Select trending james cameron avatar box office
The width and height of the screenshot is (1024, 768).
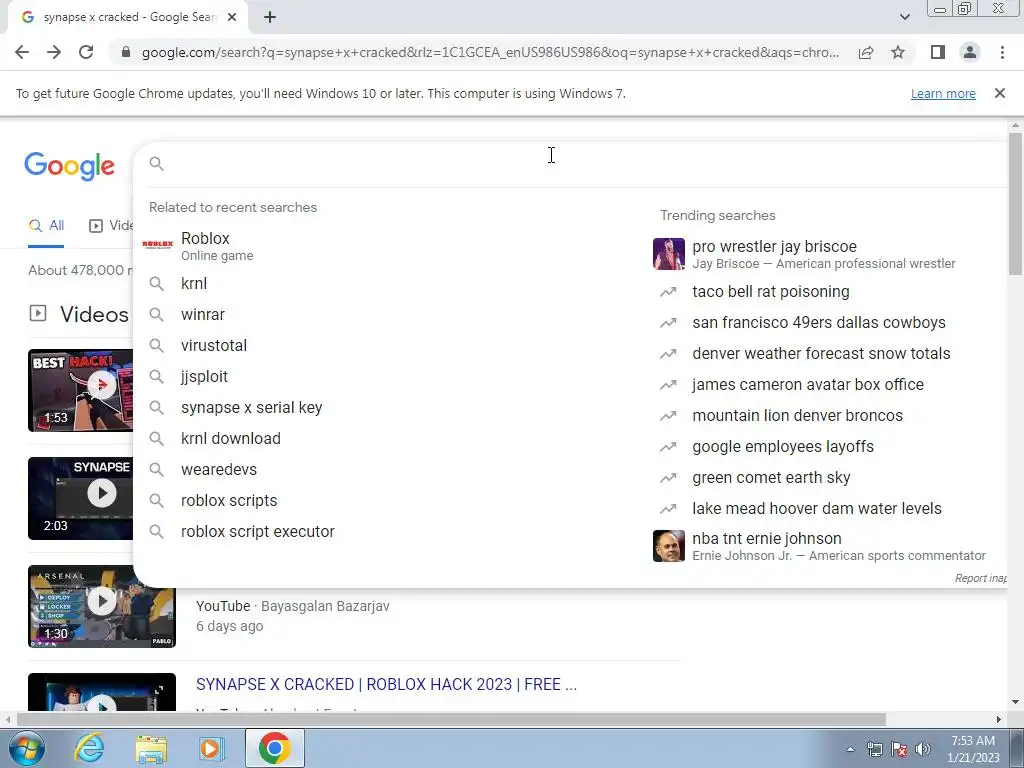[826, 385]
